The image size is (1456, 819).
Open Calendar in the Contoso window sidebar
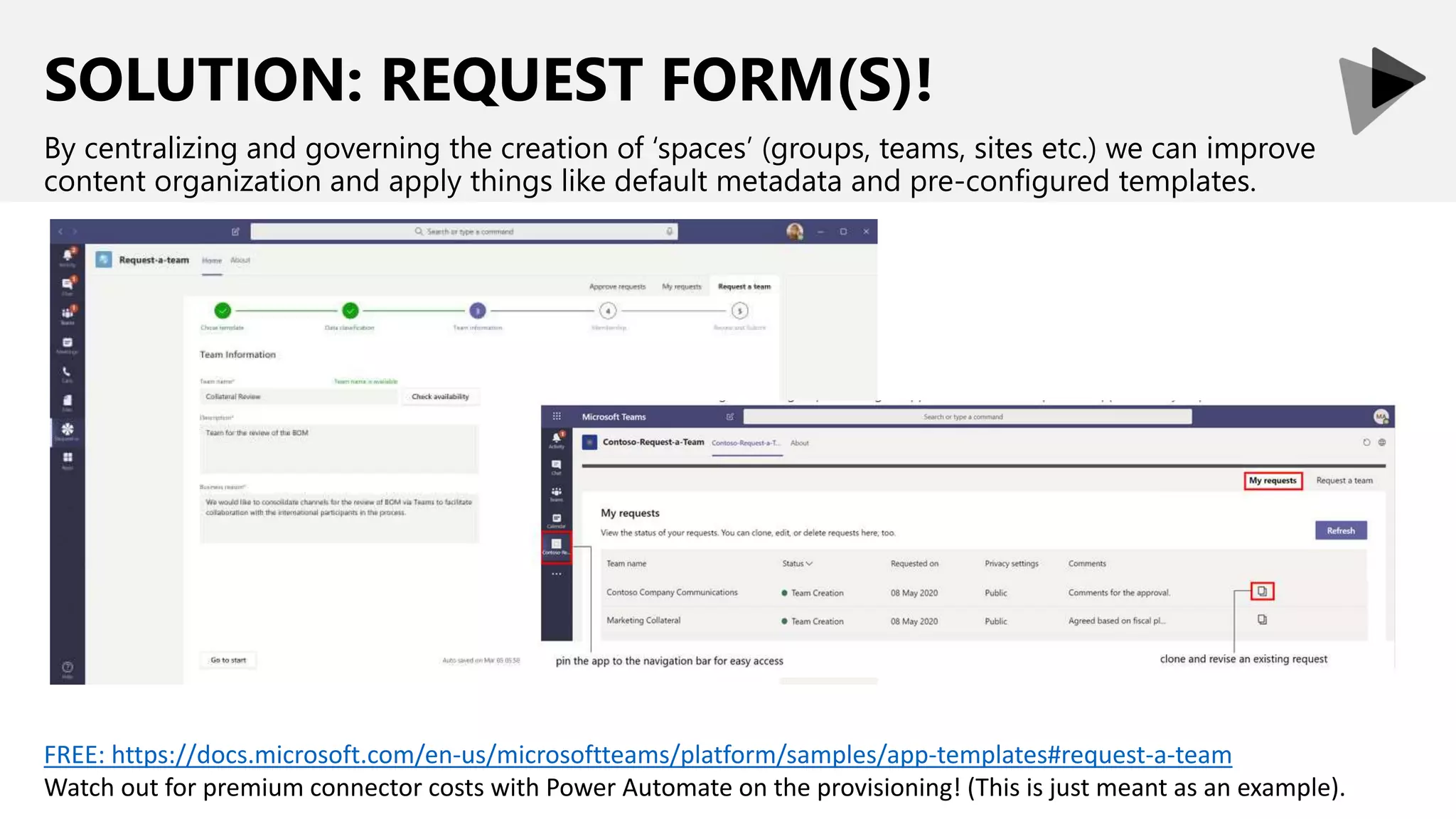point(557,520)
